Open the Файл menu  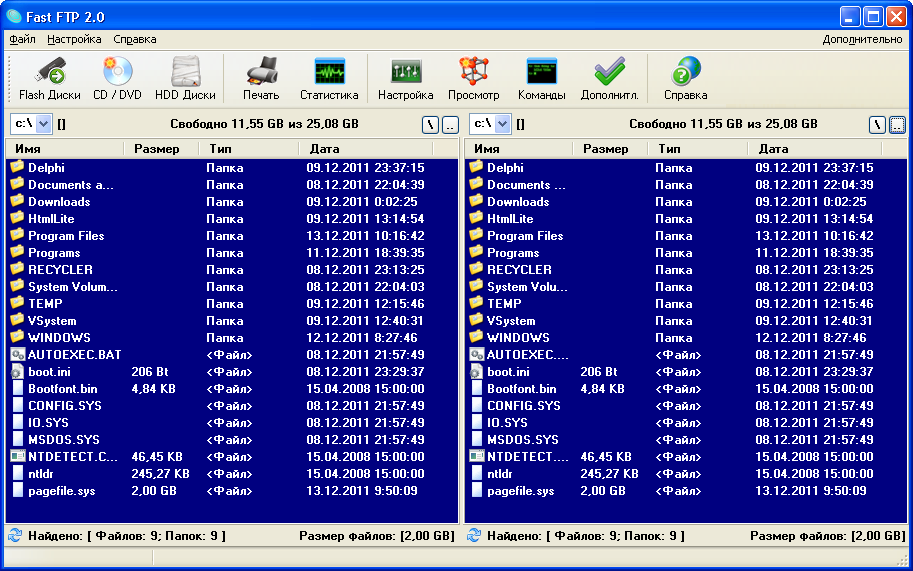[x=22, y=39]
